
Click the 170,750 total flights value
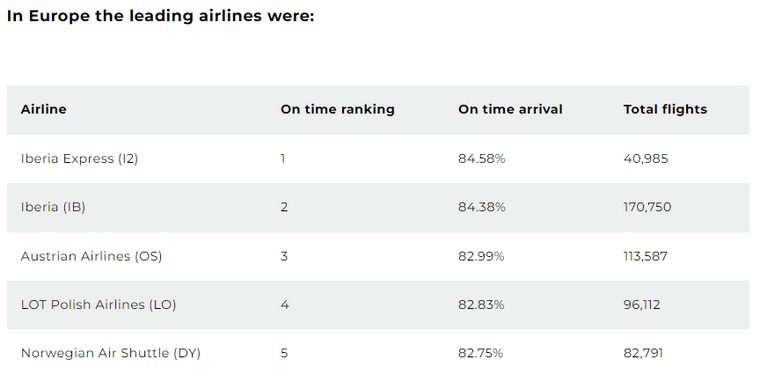[648, 207]
